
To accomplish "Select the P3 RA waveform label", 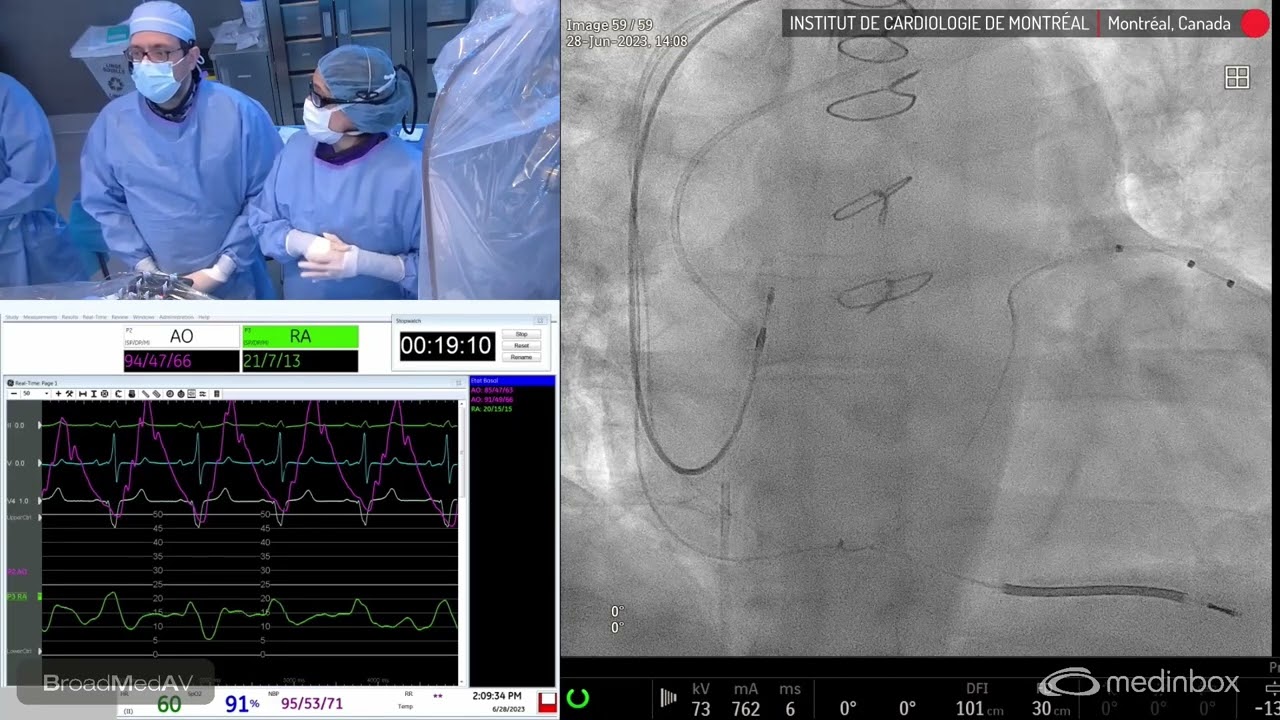I will [18, 596].
